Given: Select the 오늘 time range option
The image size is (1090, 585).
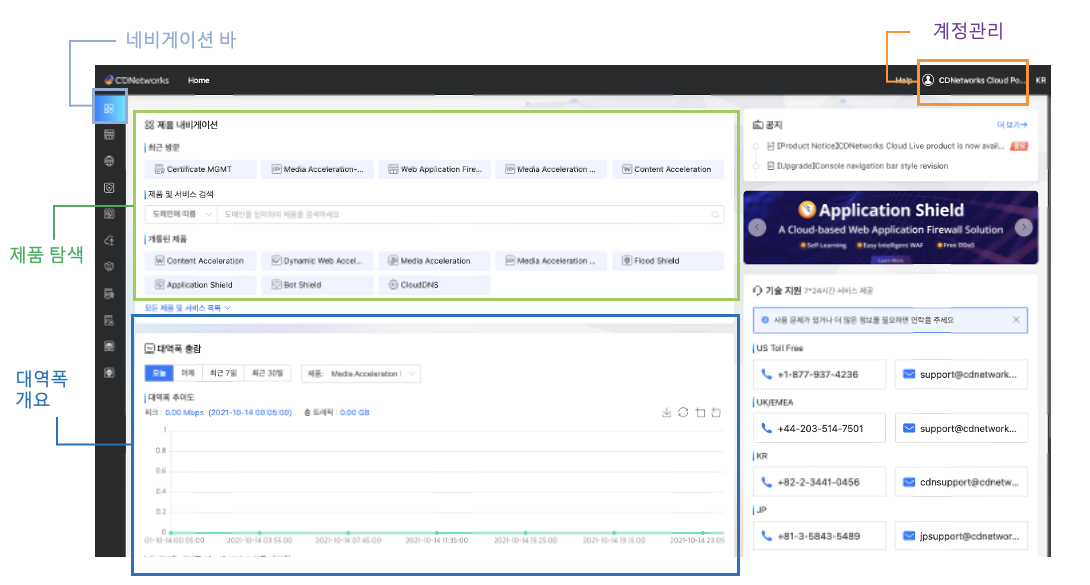Looking at the screenshot, I should [158, 373].
